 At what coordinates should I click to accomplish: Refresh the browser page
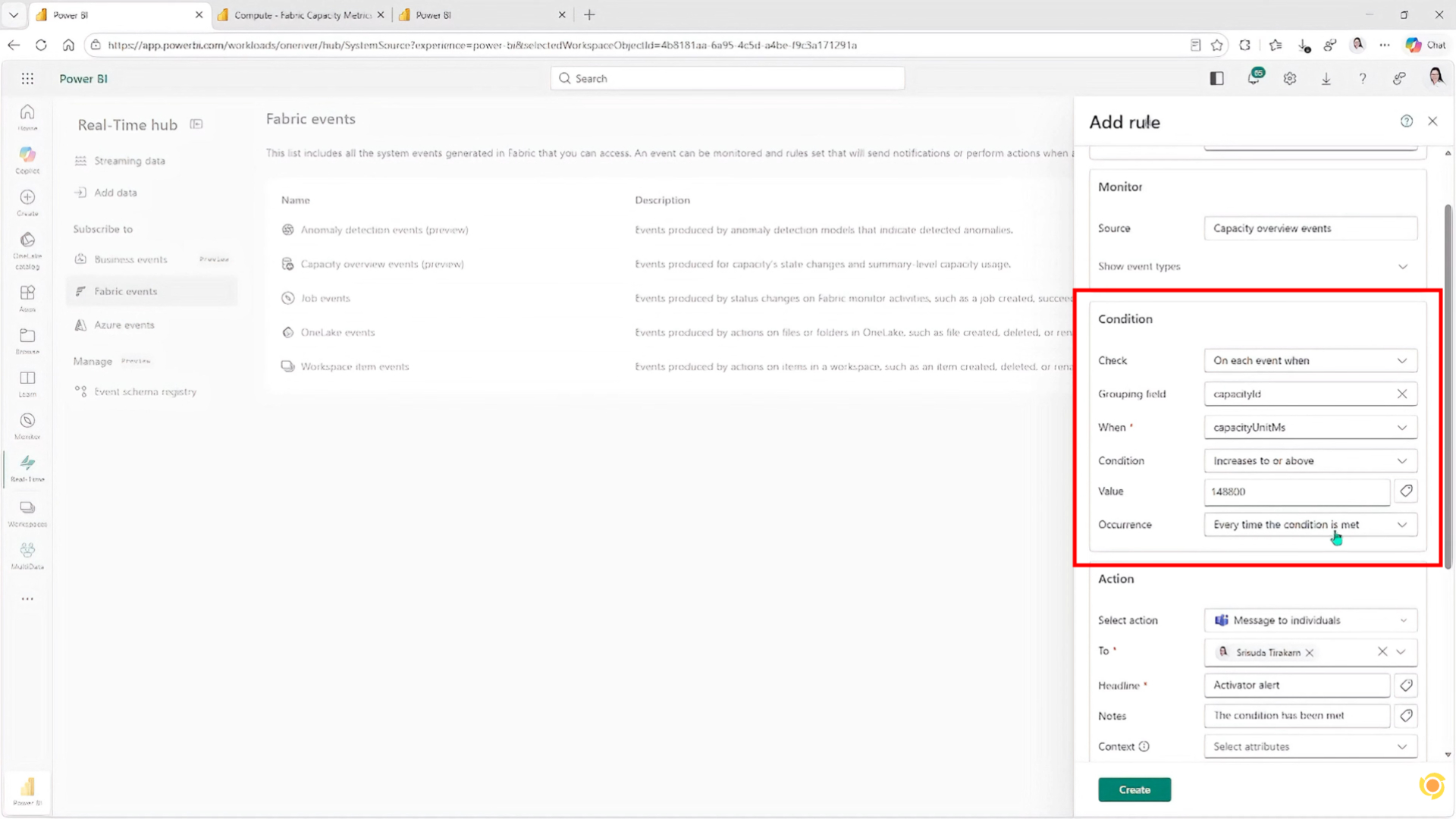coord(41,45)
